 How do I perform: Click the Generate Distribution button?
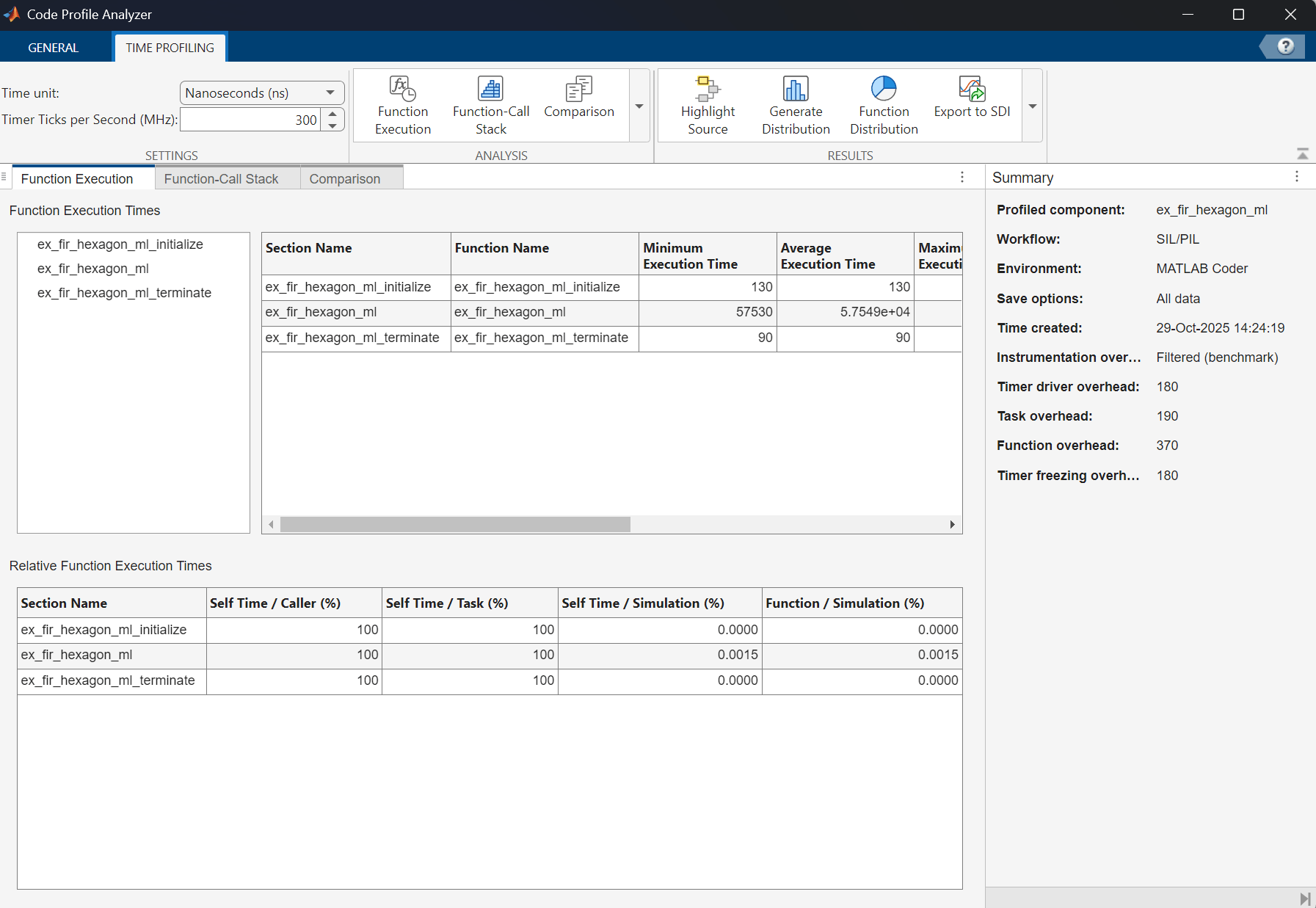796,106
